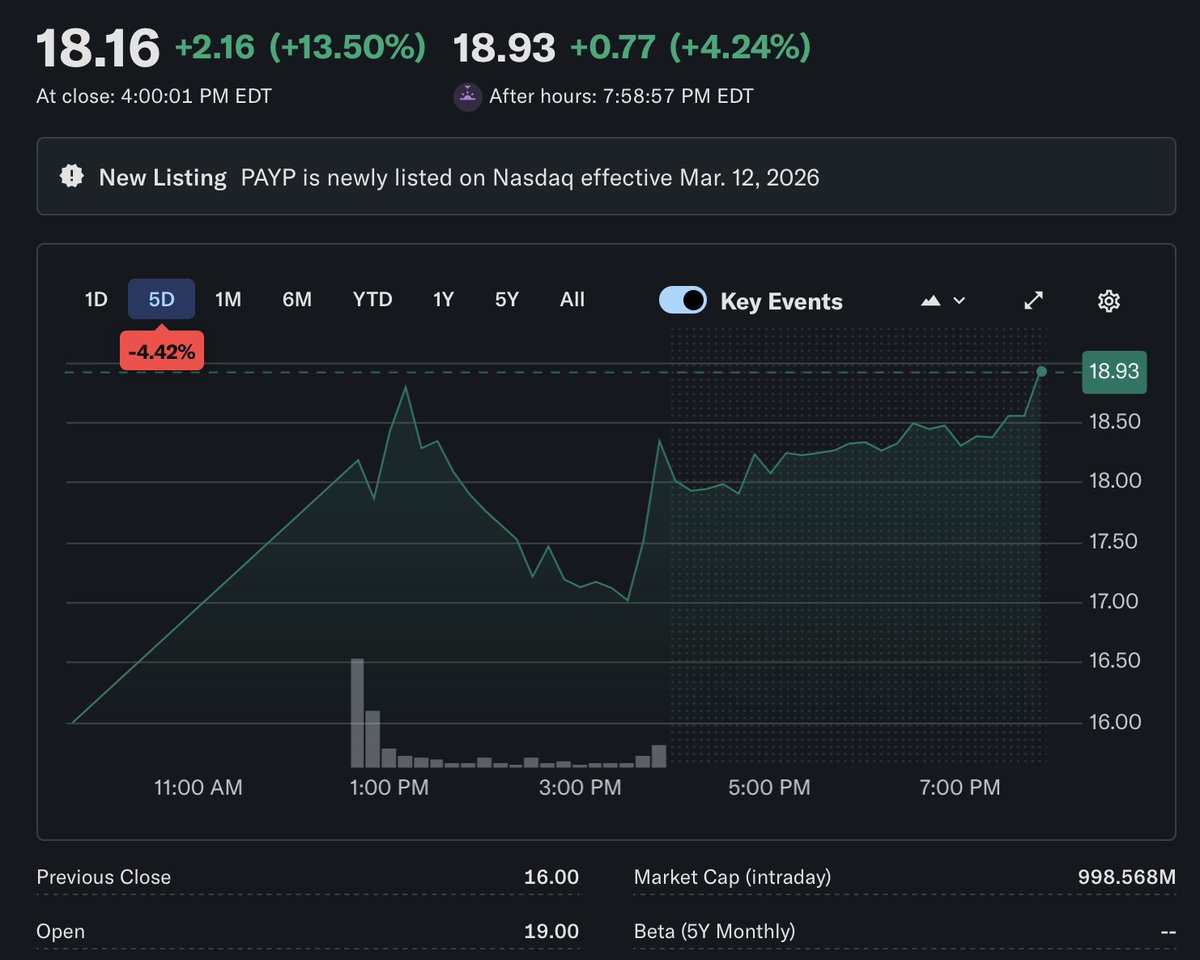Screen dimensions: 1200x960
Task: Click the 18.16 closing price
Action: coord(98,48)
